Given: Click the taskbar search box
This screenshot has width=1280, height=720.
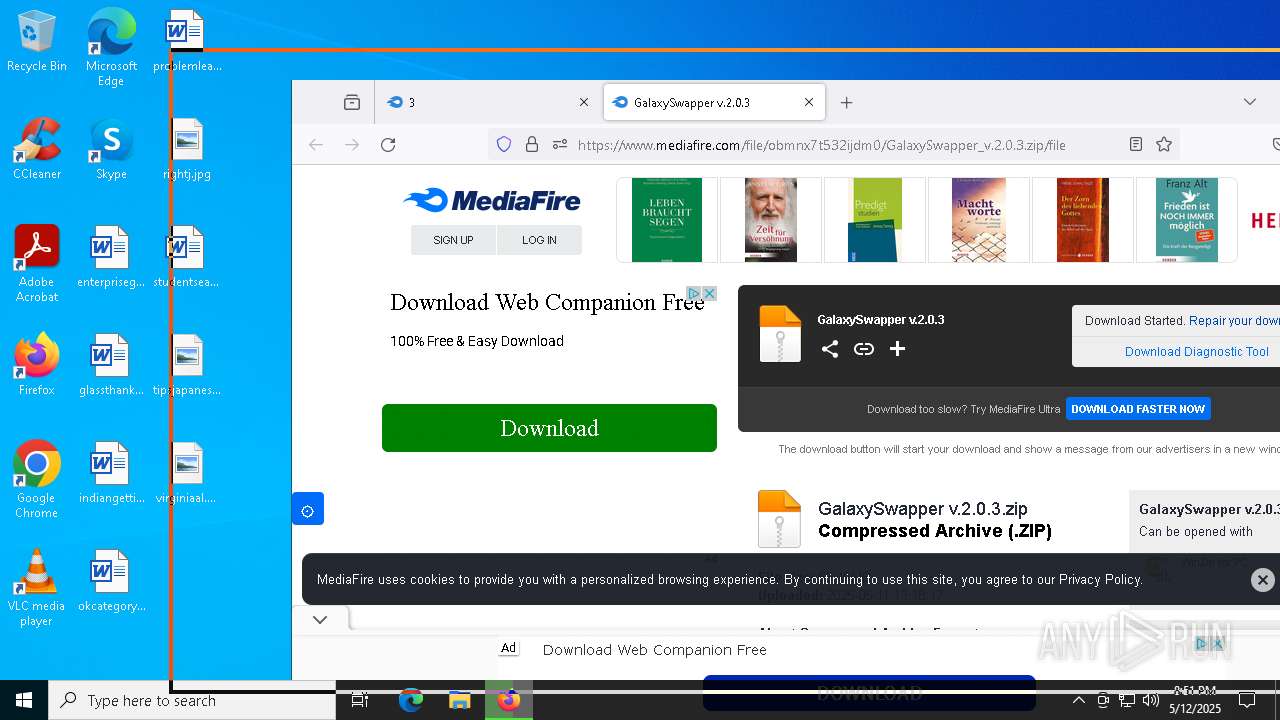Looking at the screenshot, I should (192, 700).
